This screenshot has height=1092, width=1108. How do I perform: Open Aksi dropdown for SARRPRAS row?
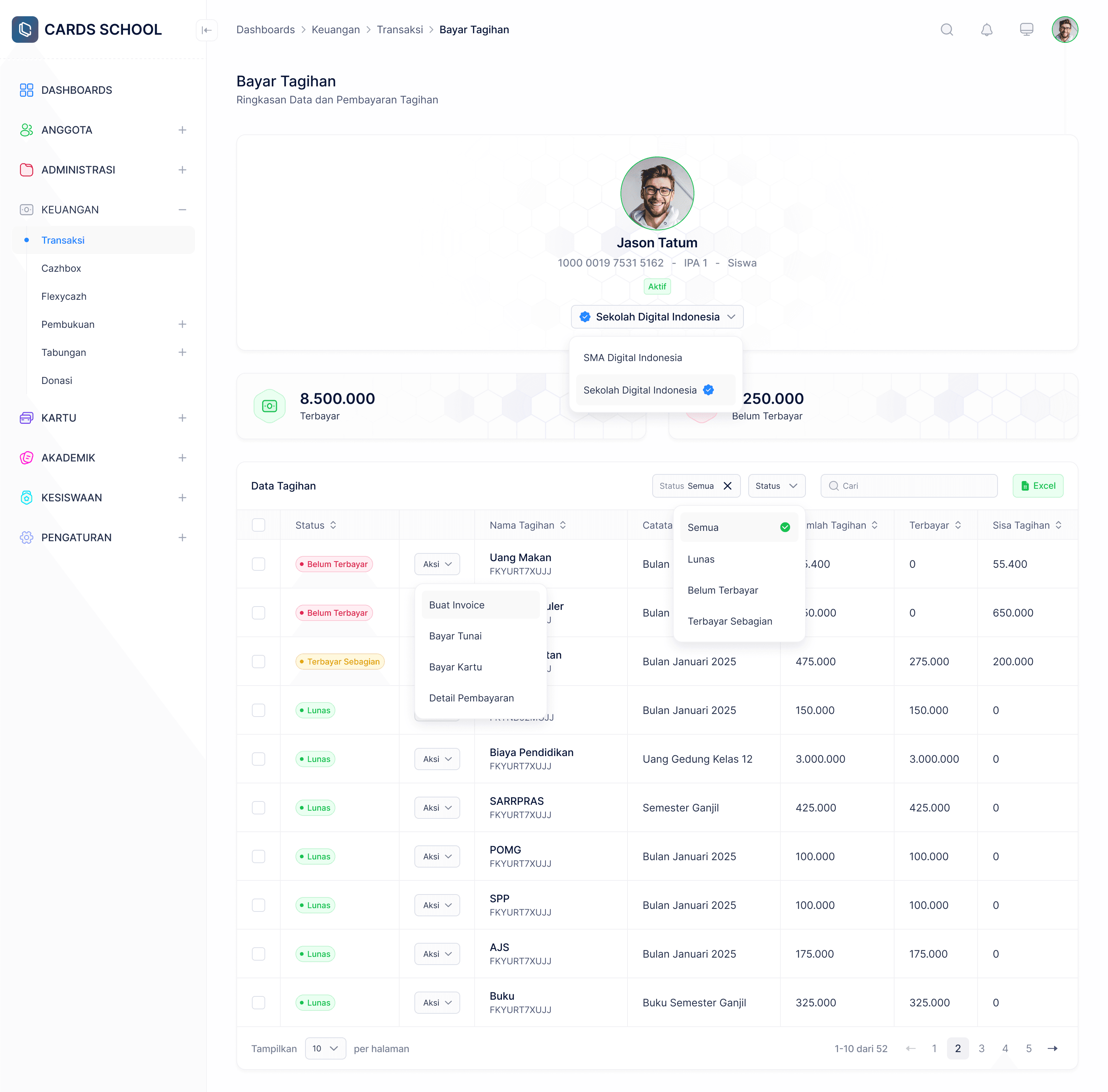point(437,808)
